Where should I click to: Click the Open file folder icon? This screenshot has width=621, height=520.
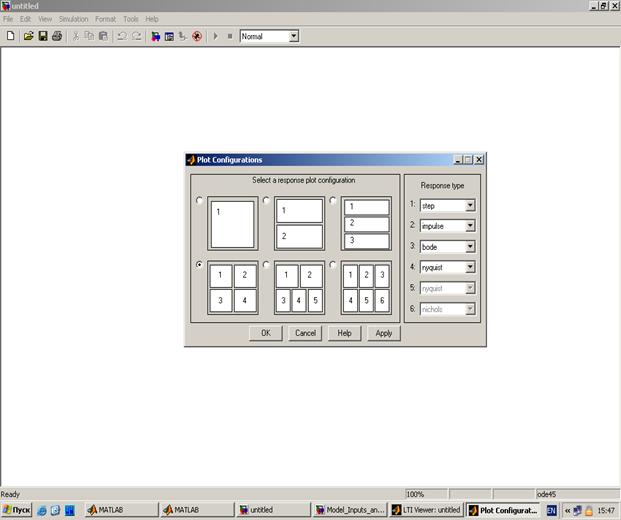point(29,36)
